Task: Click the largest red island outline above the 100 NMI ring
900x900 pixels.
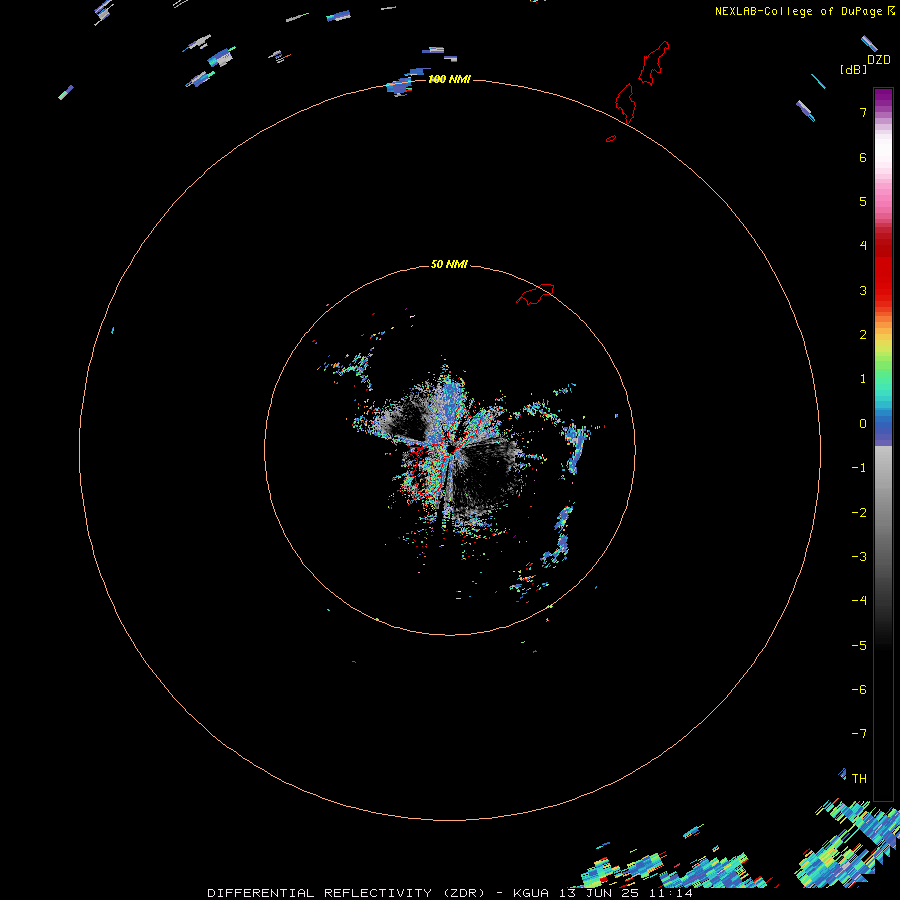Action: click(654, 63)
